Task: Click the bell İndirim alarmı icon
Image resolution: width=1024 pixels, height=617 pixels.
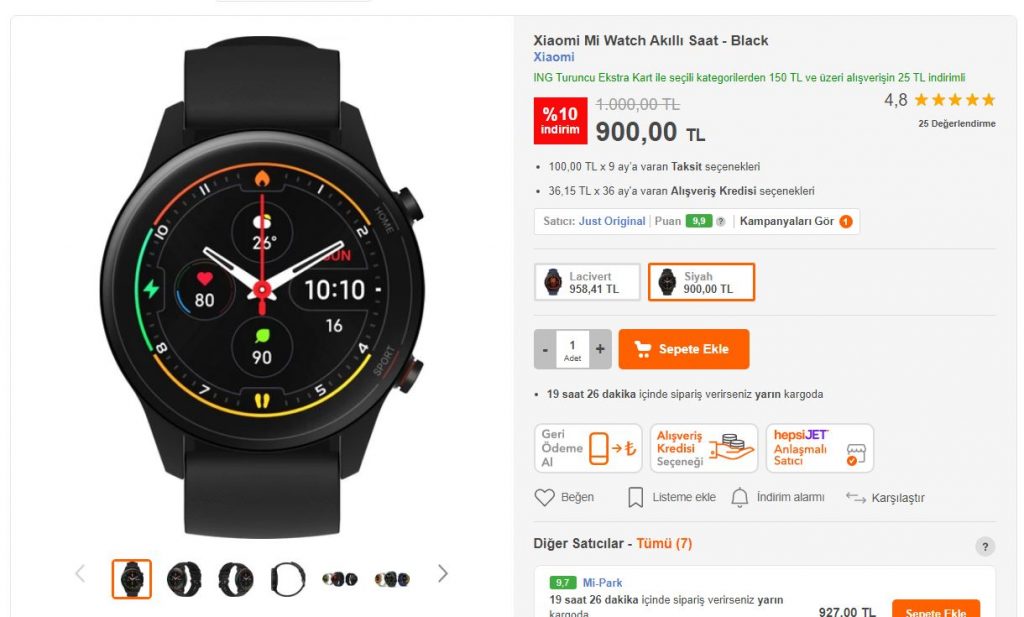Action: pyautogui.click(x=739, y=498)
